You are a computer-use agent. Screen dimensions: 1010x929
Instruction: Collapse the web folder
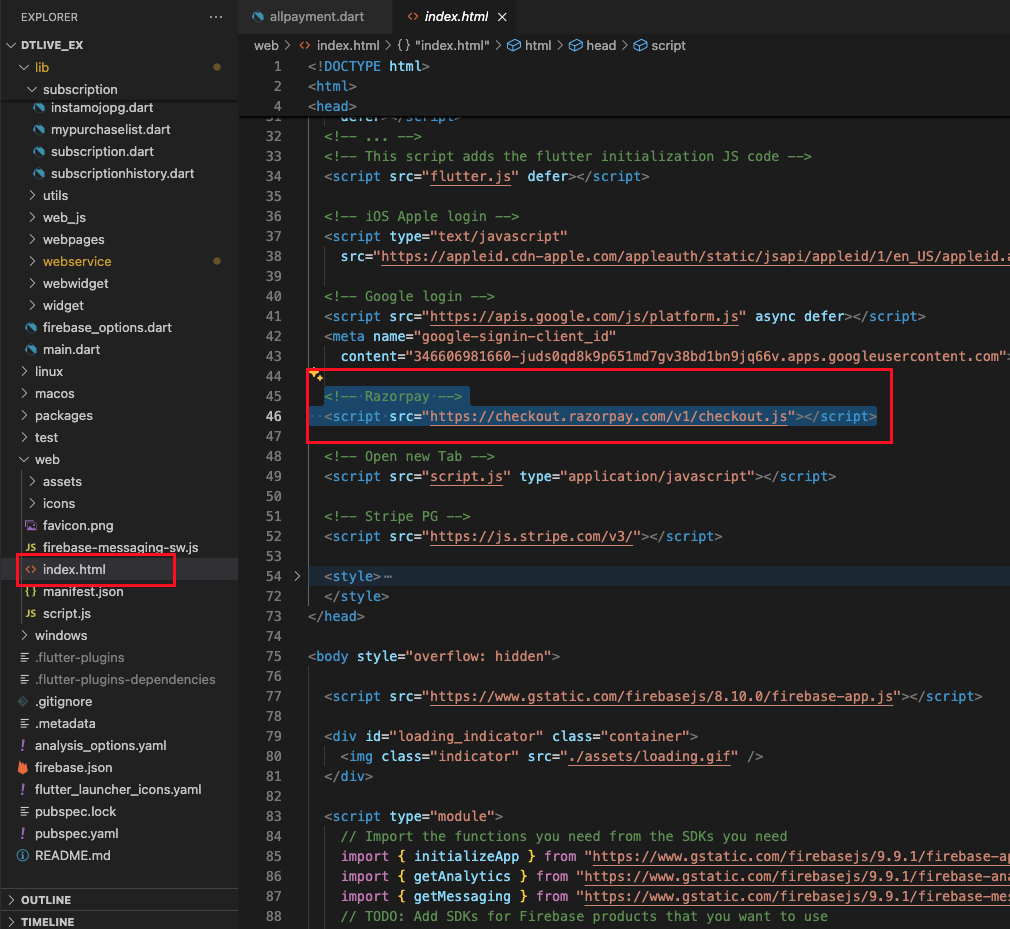(24, 459)
